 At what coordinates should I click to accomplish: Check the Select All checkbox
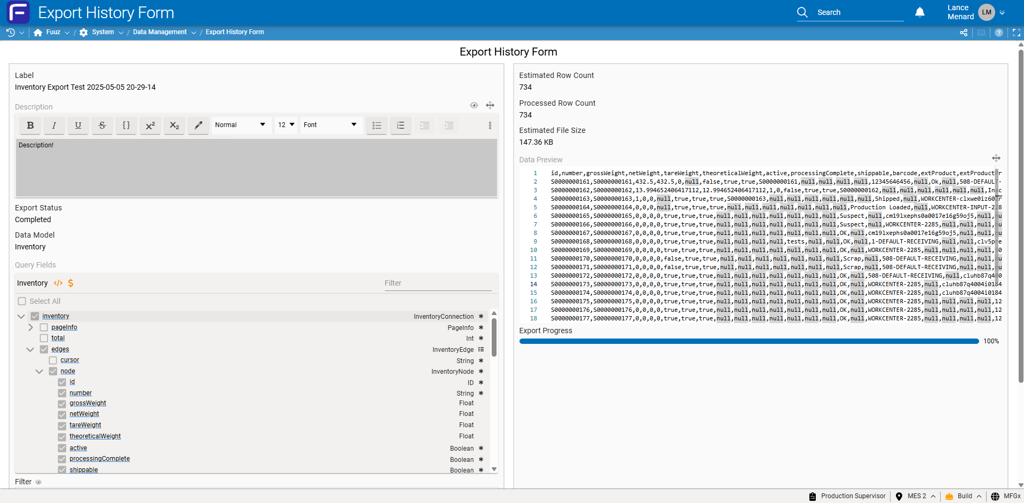pos(22,301)
